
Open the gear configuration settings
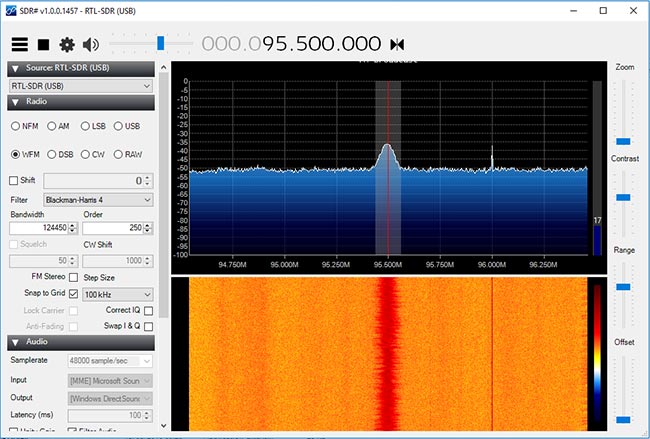[67, 44]
